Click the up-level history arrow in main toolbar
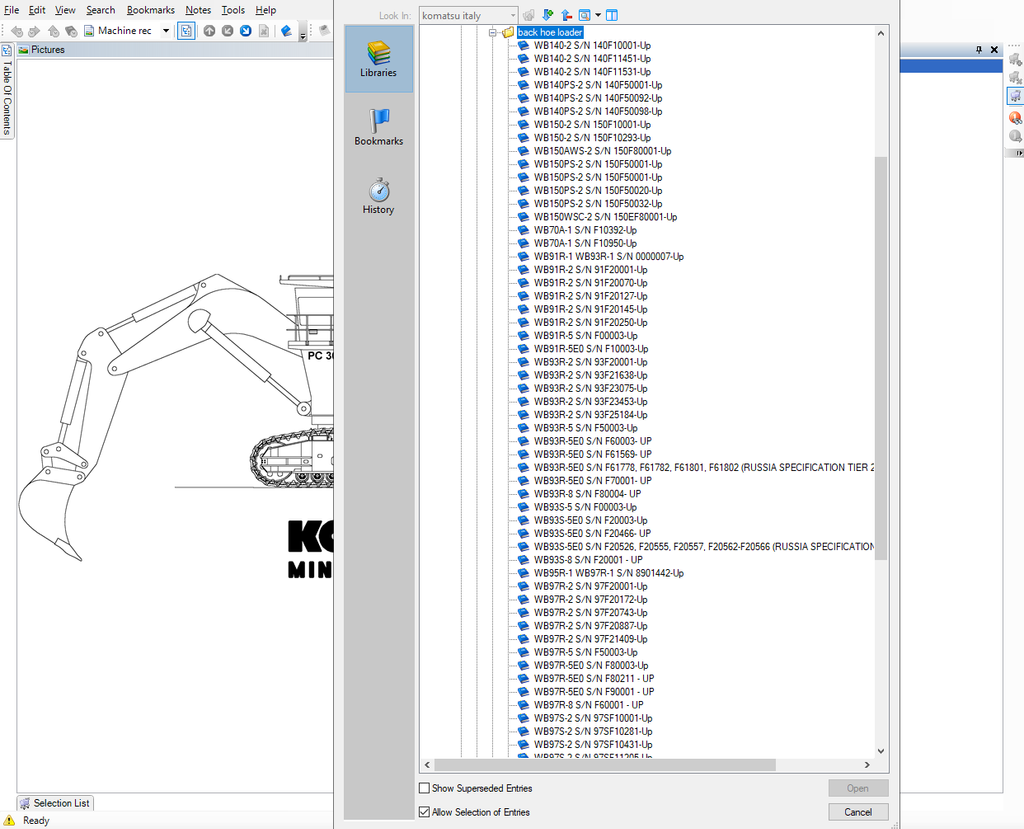This screenshot has height=829, width=1024. click(x=54, y=31)
